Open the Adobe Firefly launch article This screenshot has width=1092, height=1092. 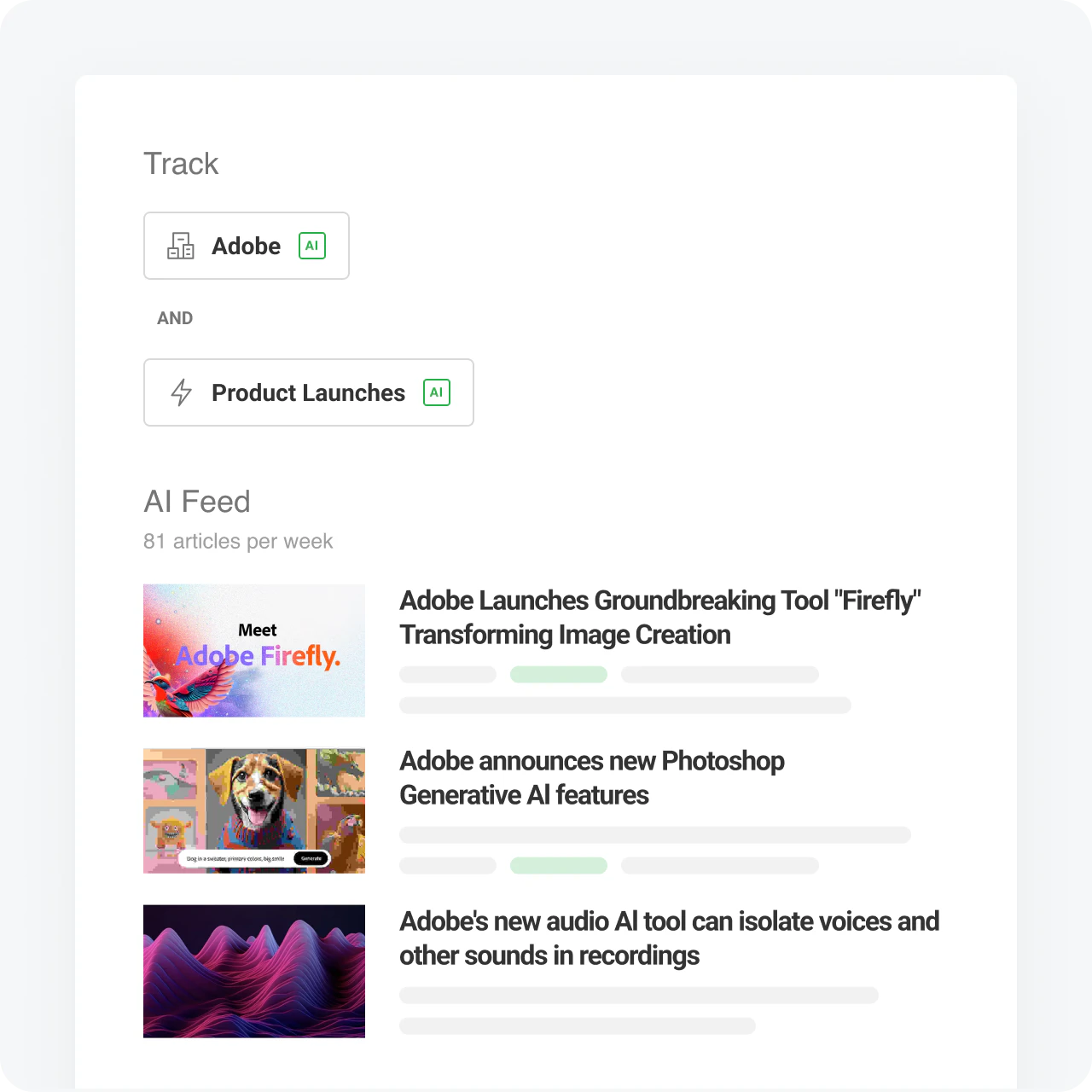pyautogui.click(x=659, y=617)
